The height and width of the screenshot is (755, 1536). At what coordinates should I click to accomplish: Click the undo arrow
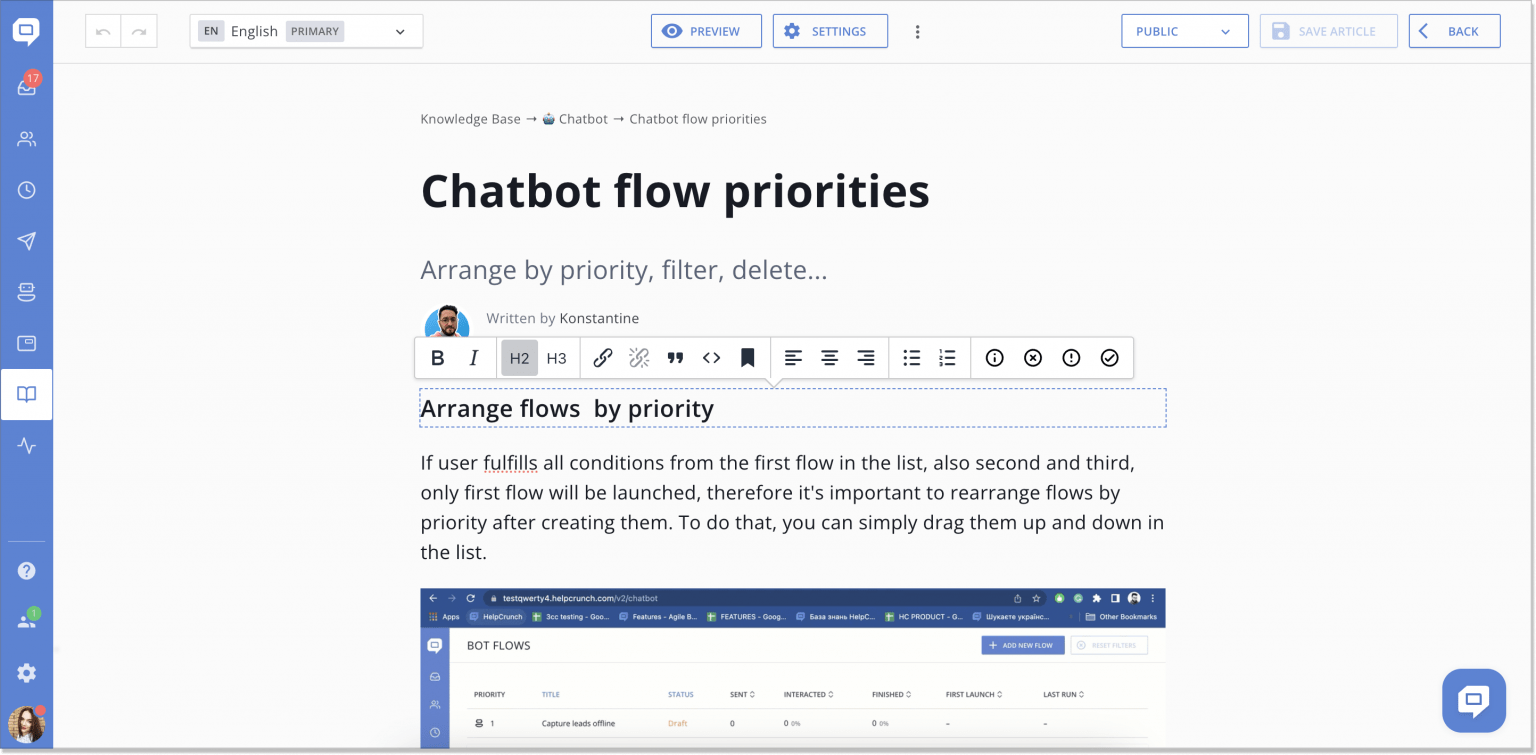tap(101, 30)
